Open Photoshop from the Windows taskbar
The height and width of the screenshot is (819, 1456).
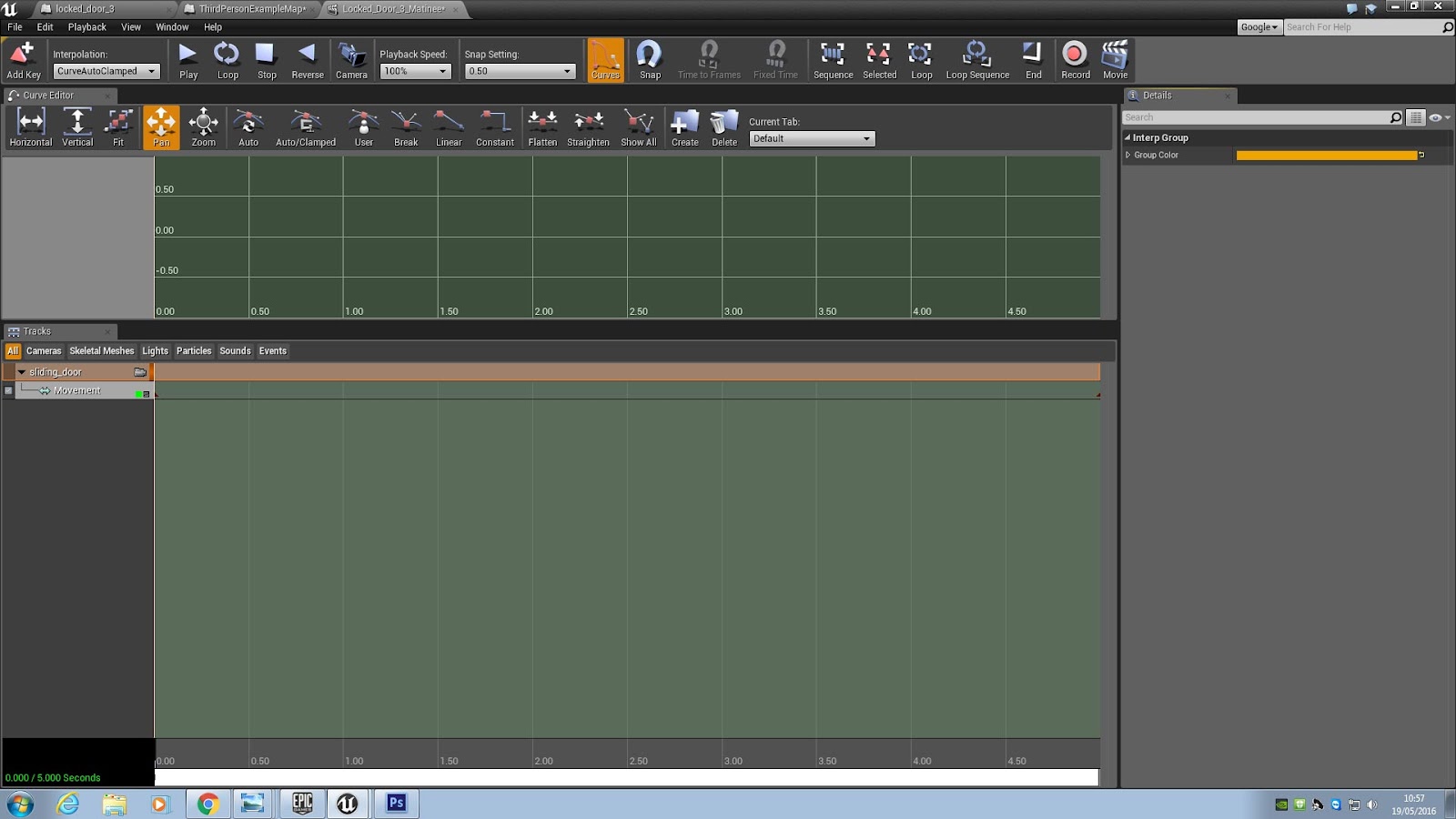396,804
